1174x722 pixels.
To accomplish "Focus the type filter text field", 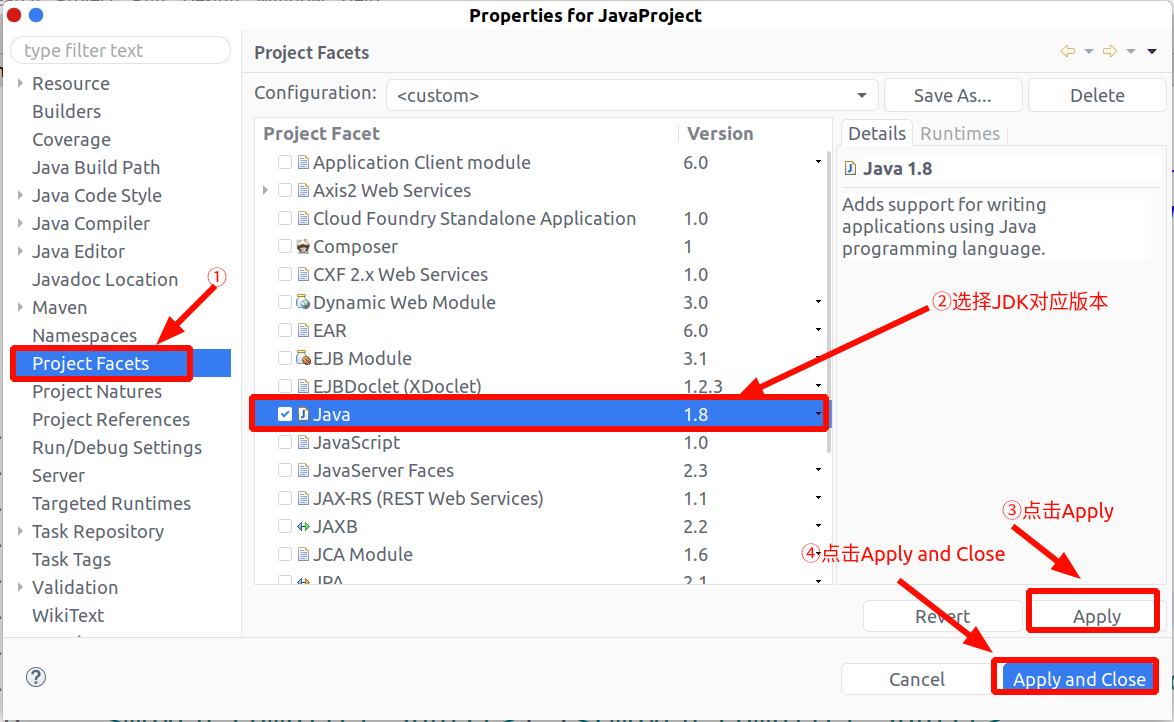I will (120, 51).
